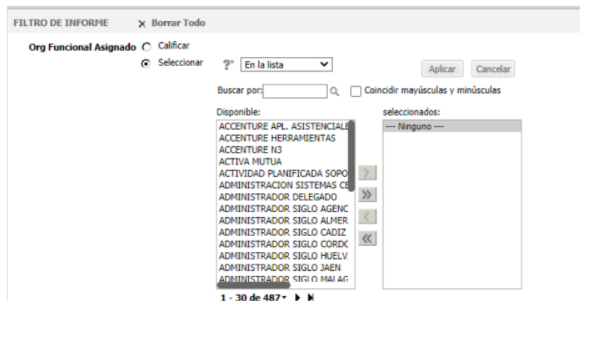Image resolution: width=595 pixels, height=363 pixels.
Task: Click the X icon beside Borrar Todo
Action: [142, 24]
